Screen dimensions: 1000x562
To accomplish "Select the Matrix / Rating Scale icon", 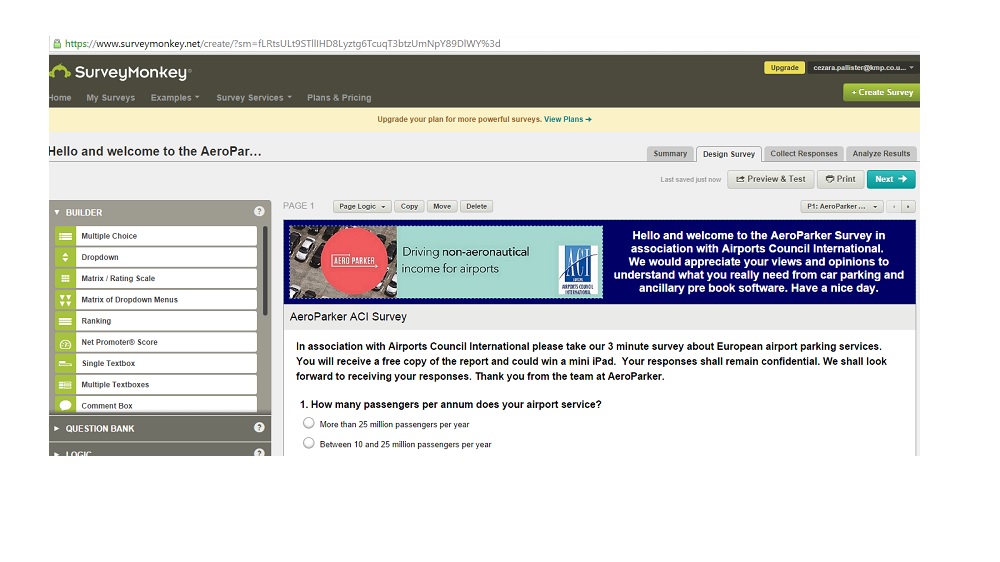I will [x=65, y=278].
